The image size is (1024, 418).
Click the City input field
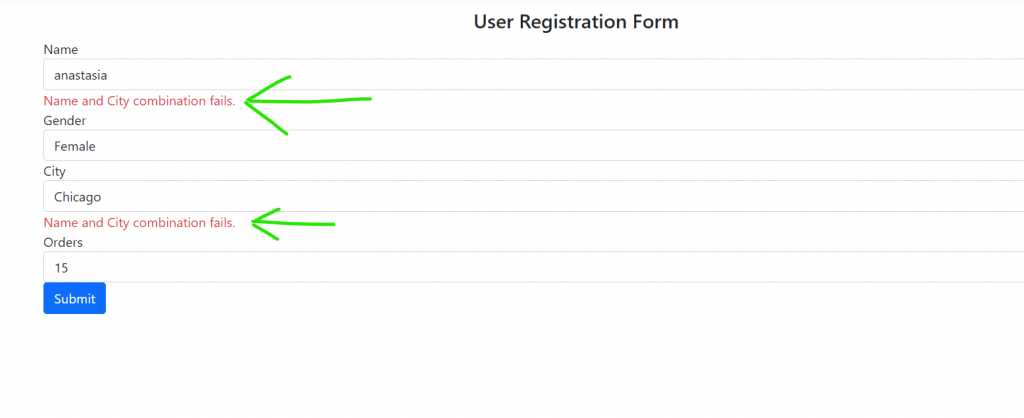click(530, 197)
